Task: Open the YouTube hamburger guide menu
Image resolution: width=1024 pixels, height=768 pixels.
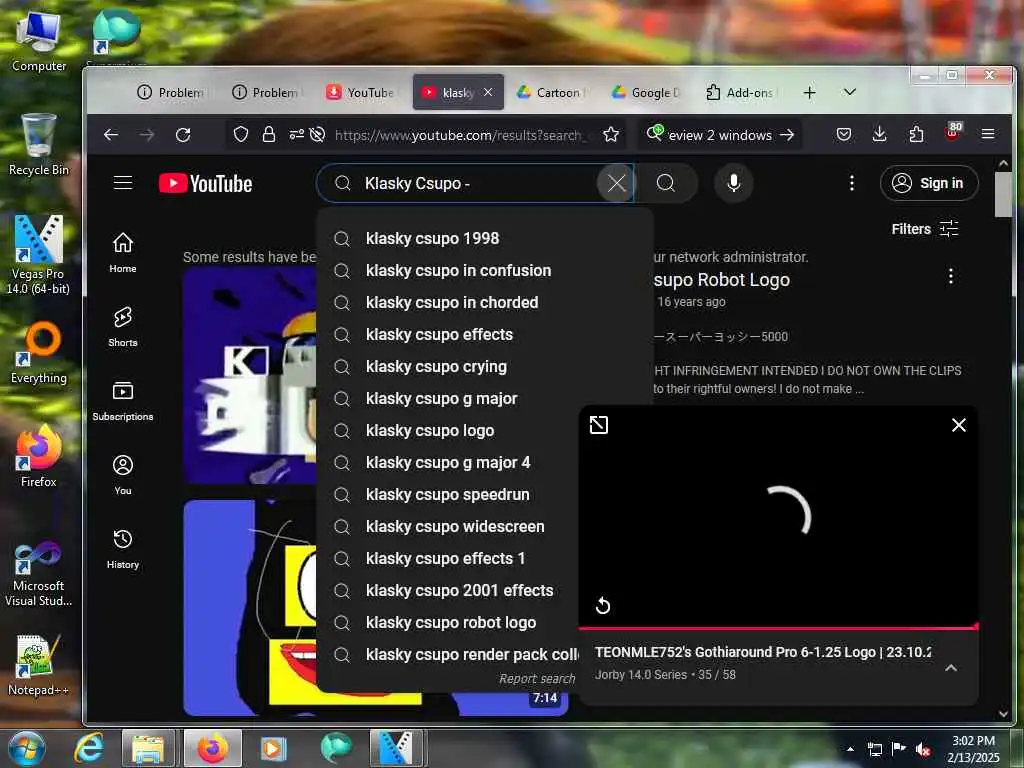Action: [x=123, y=183]
